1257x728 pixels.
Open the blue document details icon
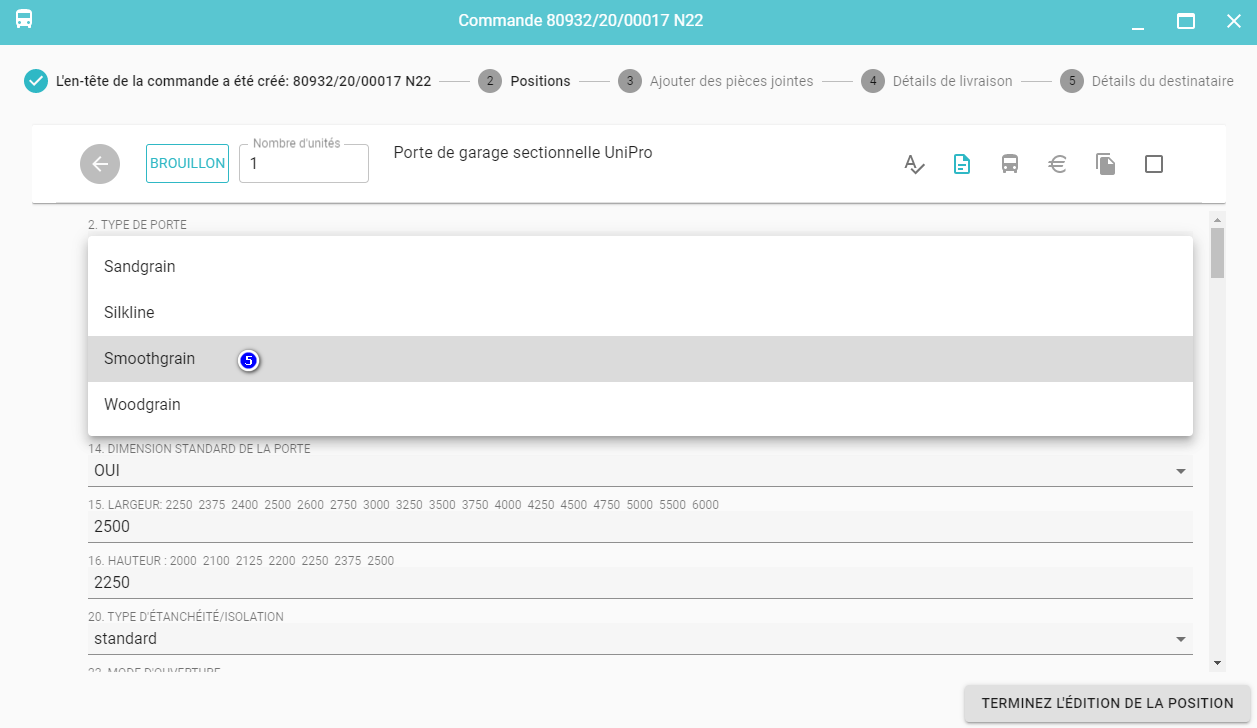962,164
